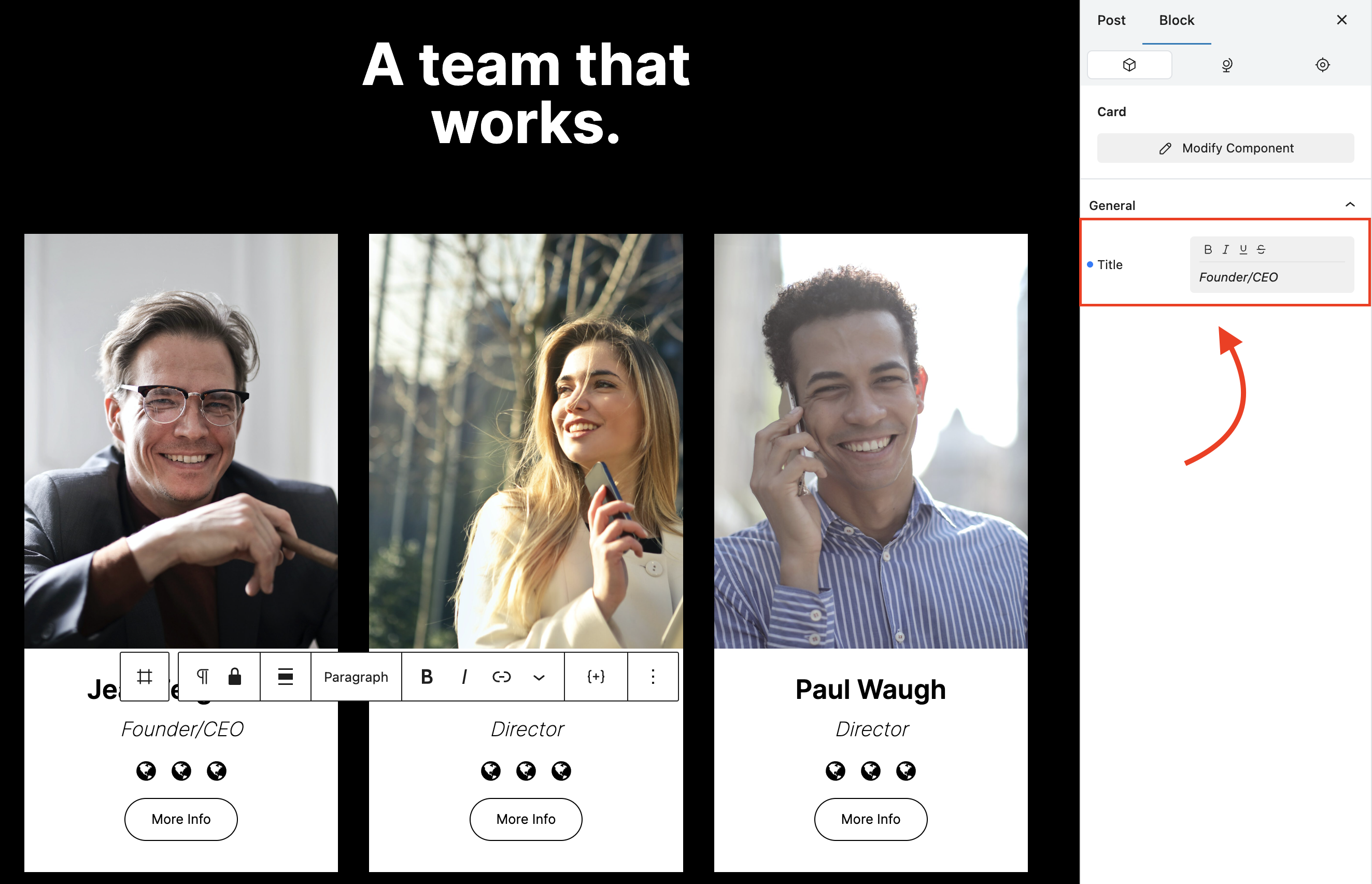Image resolution: width=1372 pixels, height=884 pixels.
Task: Click the dynamic tag curly braces icon
Action: pyautogui.click(x=596, y=676)
